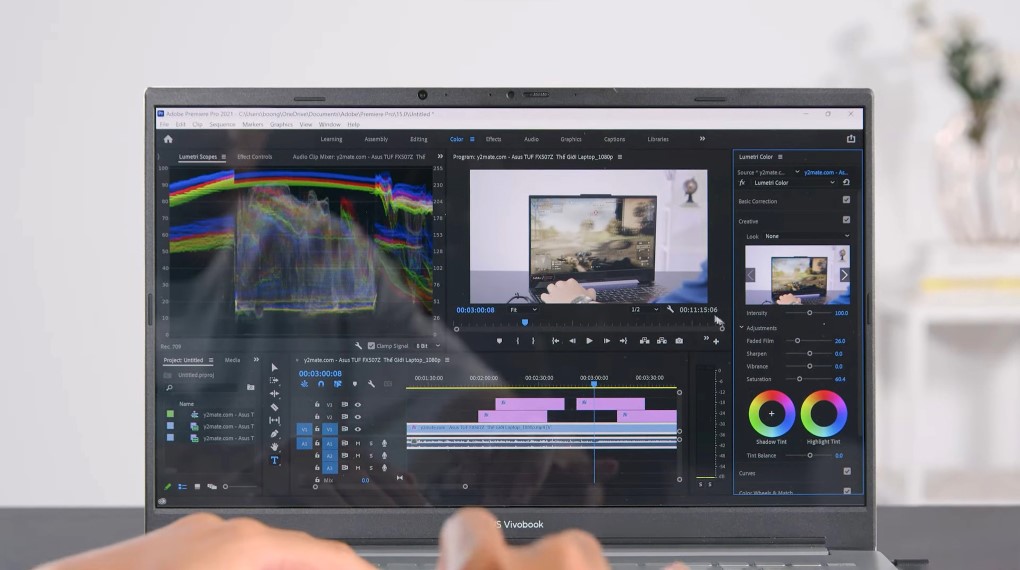Open the Lumetri Color panel menu

[780, 157]
